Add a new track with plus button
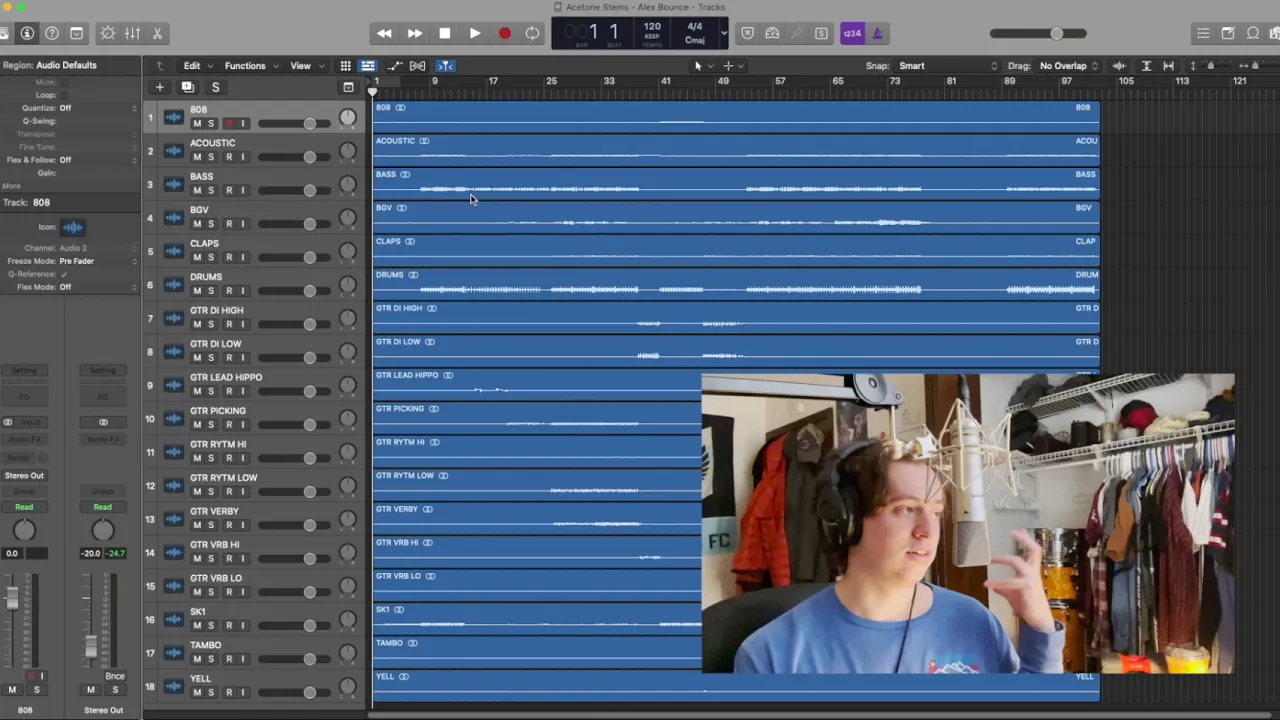This screenshot has height=720, width=1280. tap(159, 87)
